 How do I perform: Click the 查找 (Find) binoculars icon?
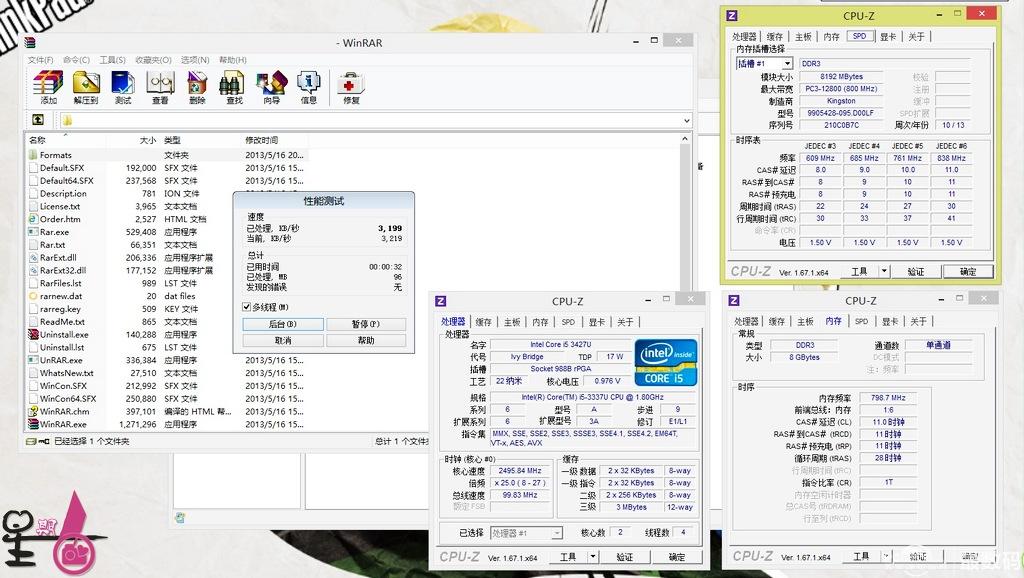234,88
